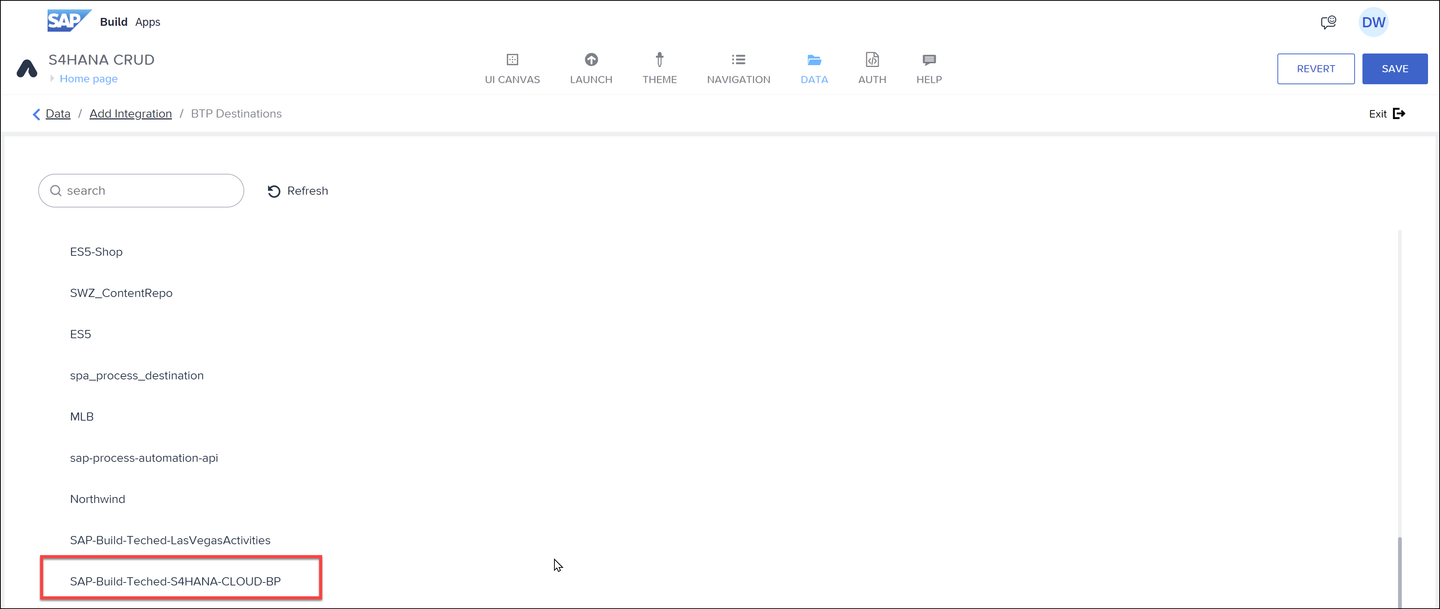Select the Data tab

click(814, 69)
